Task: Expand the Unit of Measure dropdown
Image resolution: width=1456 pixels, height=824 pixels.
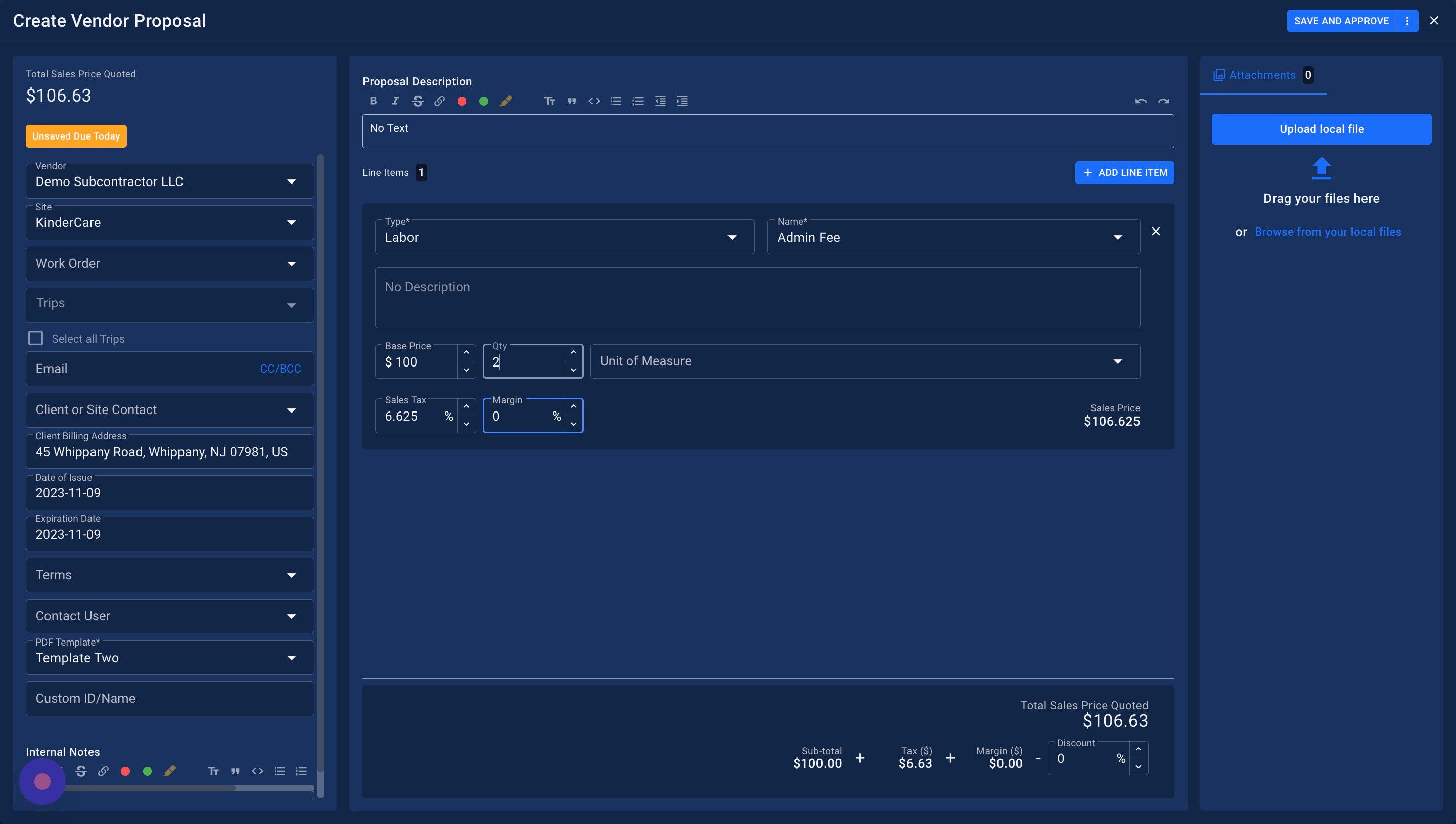Action: (1117, 361)
